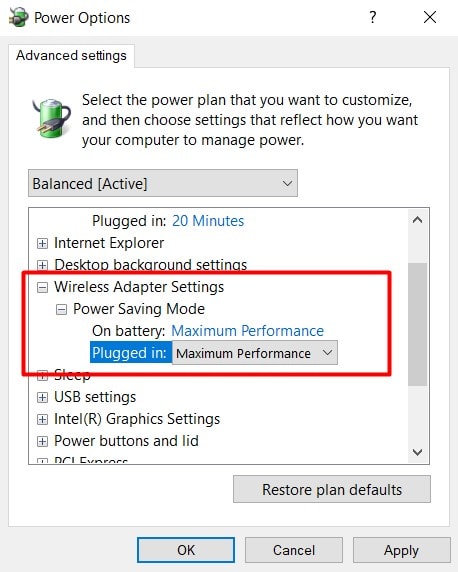The height and width of the screenshot is (572, 458).
Task: Collapse the Power Saving Mode node
Action: (x=61, y=310)
